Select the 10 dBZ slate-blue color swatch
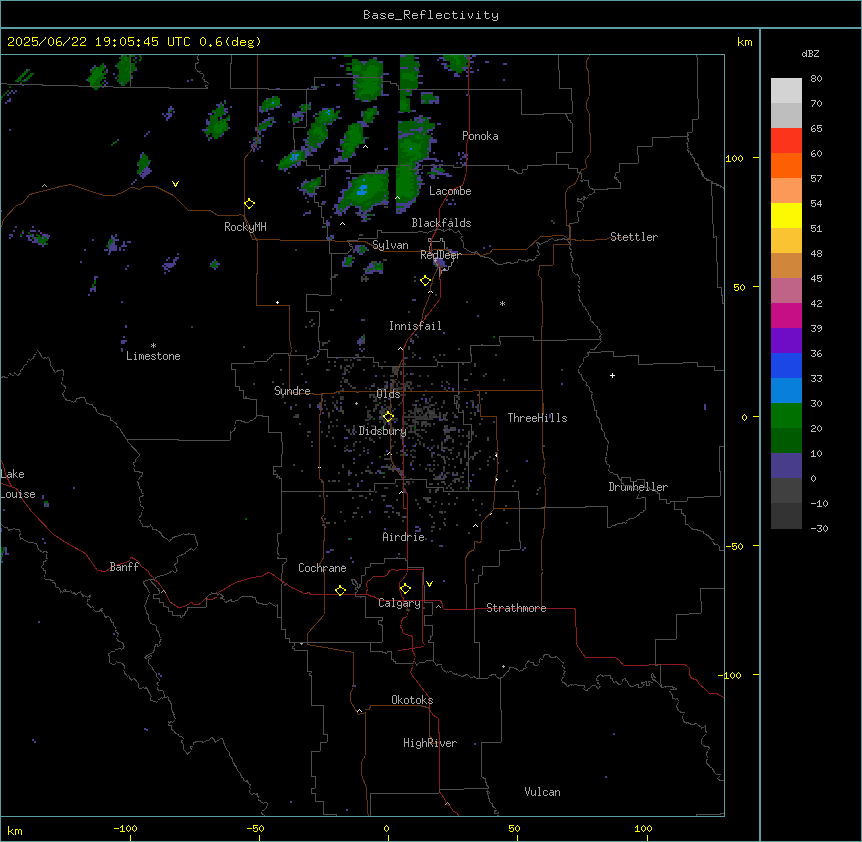 pyautogui.click(x=786, y=466)
